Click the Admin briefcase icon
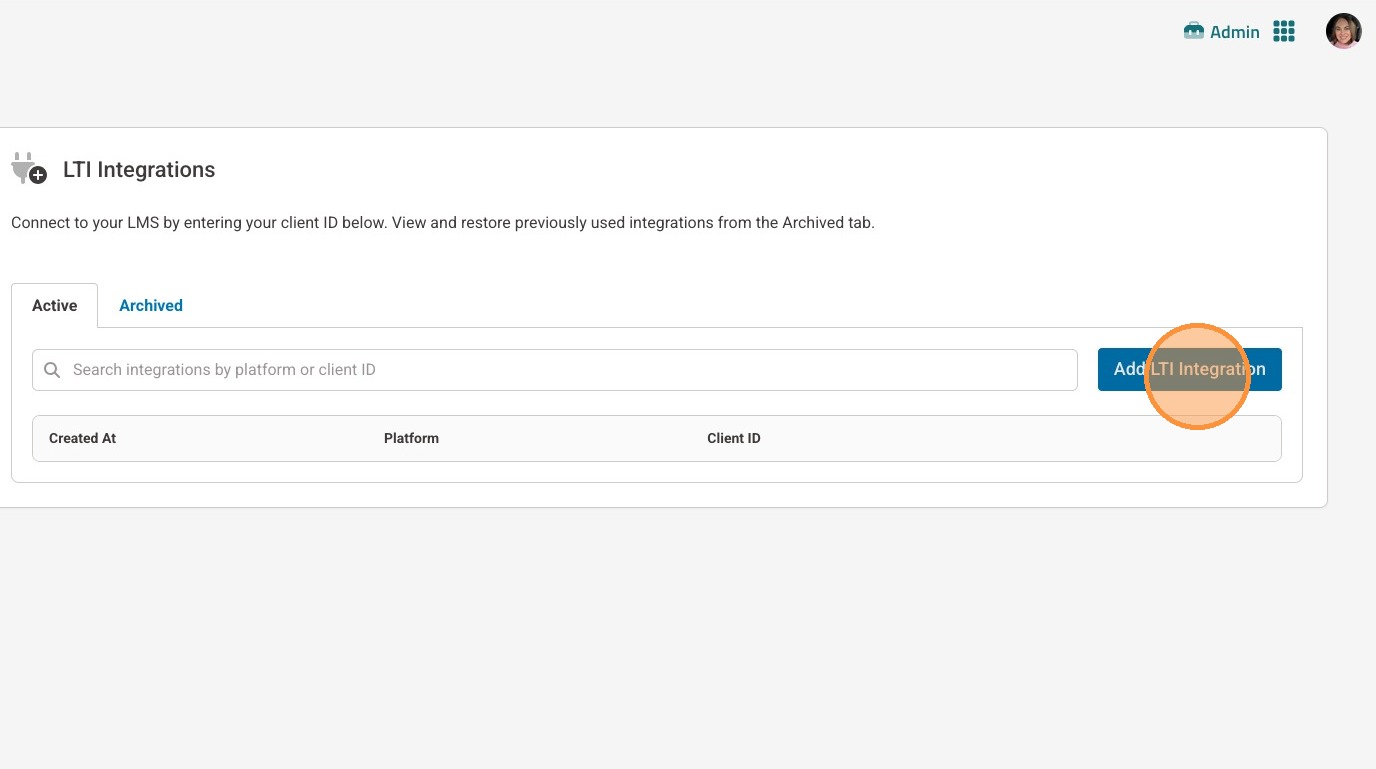This screenshot has height=769, width=1376. [x=1193, y=31]
